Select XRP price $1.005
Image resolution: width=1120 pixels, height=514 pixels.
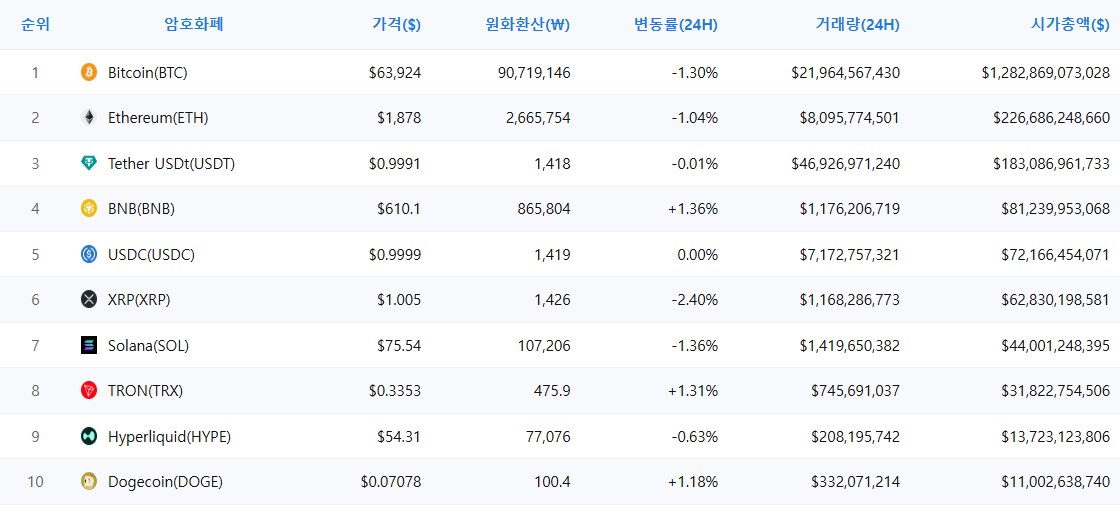coord(399,300)
